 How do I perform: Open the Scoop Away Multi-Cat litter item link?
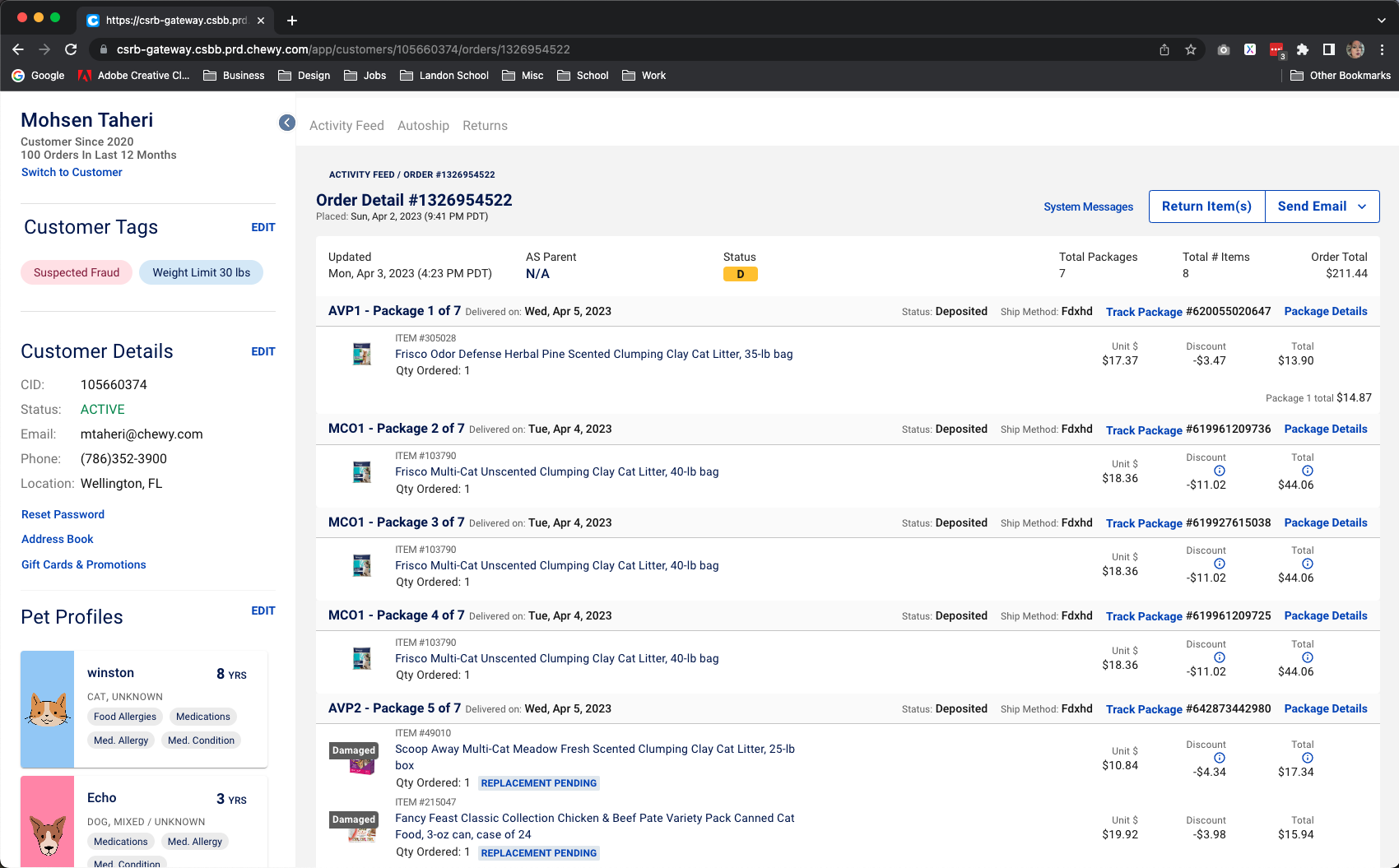pos(595,757)
